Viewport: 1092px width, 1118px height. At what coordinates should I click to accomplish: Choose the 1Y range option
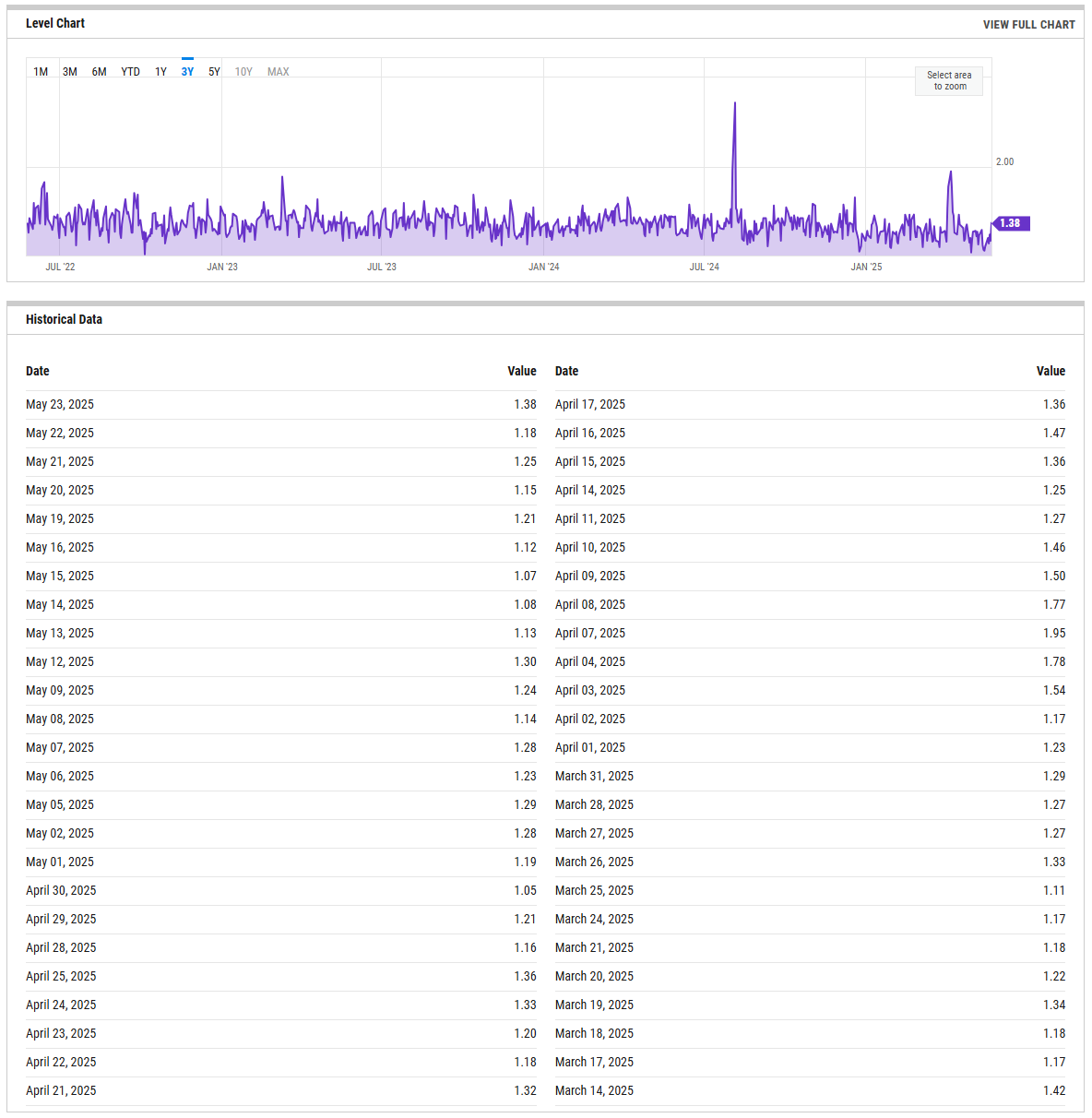point(160,72)
